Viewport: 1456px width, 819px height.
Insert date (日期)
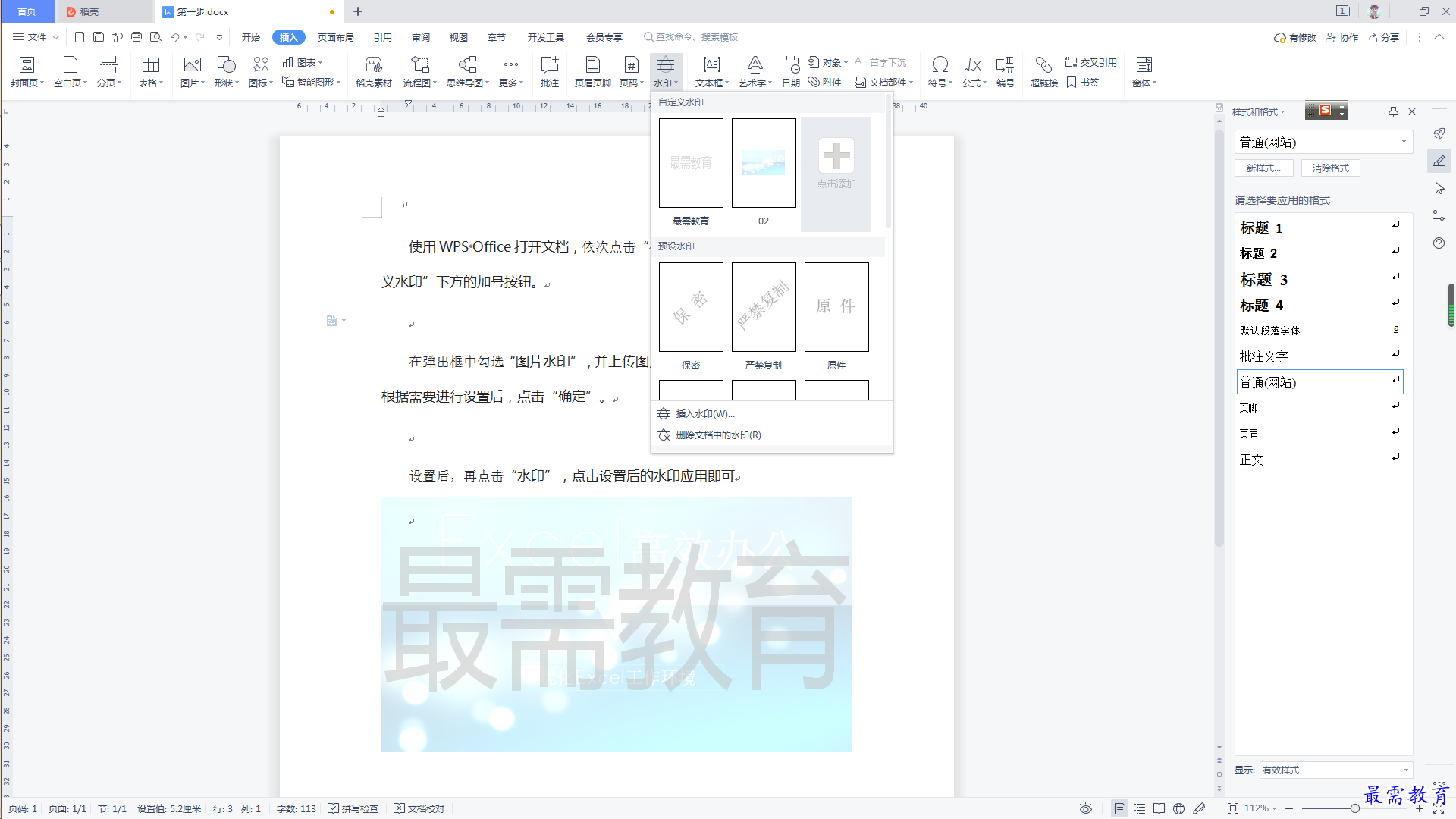[791, 72]
